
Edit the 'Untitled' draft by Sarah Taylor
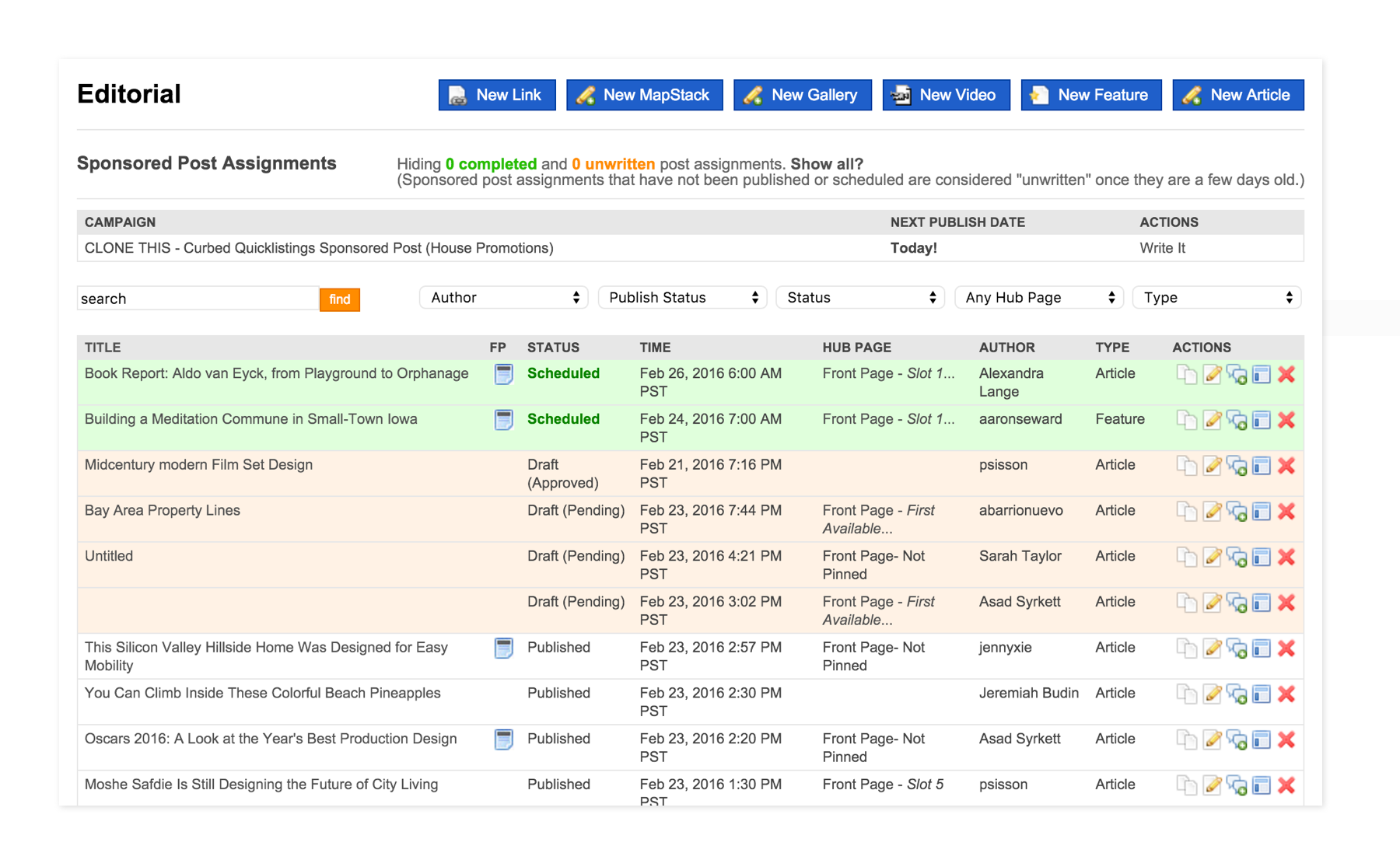(1212, 558)
